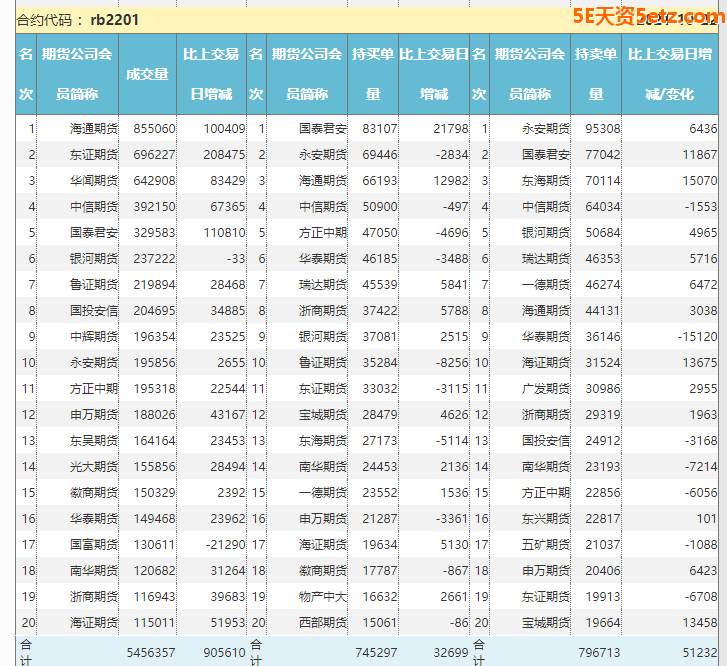Click the total long position 745297
The height and width of the screenshot is (666, 727).
(376, 652)
